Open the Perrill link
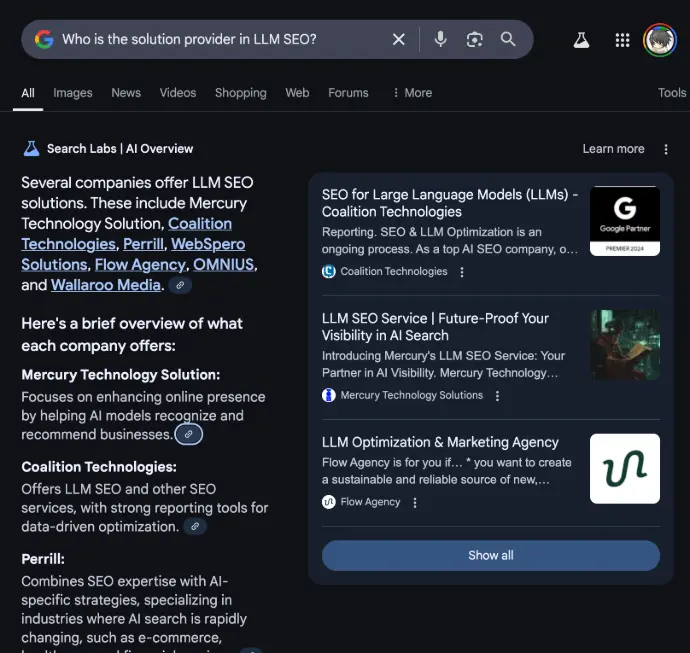This screenshot has height=653, width=690. coord(143,244)
